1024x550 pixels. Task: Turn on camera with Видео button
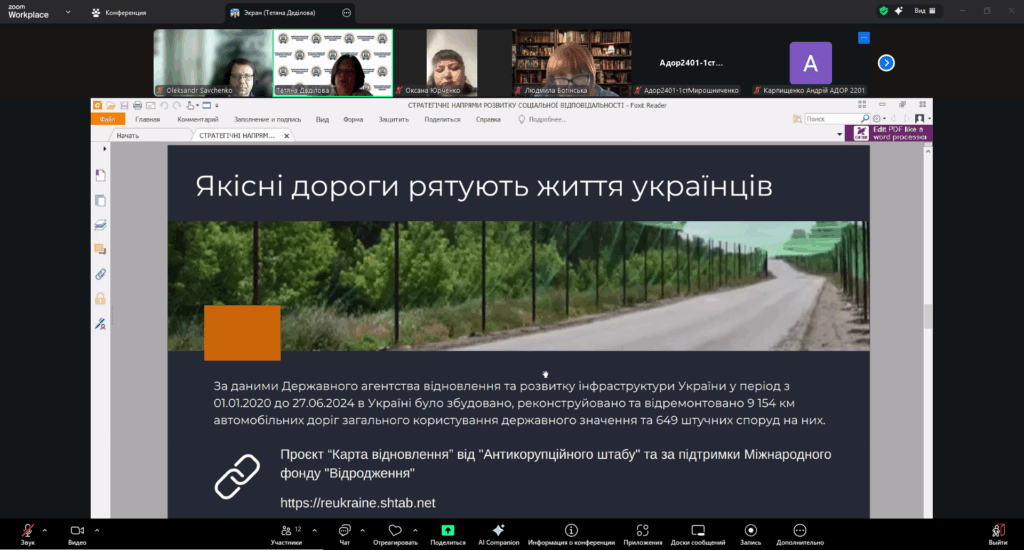[x=77, y=531]
